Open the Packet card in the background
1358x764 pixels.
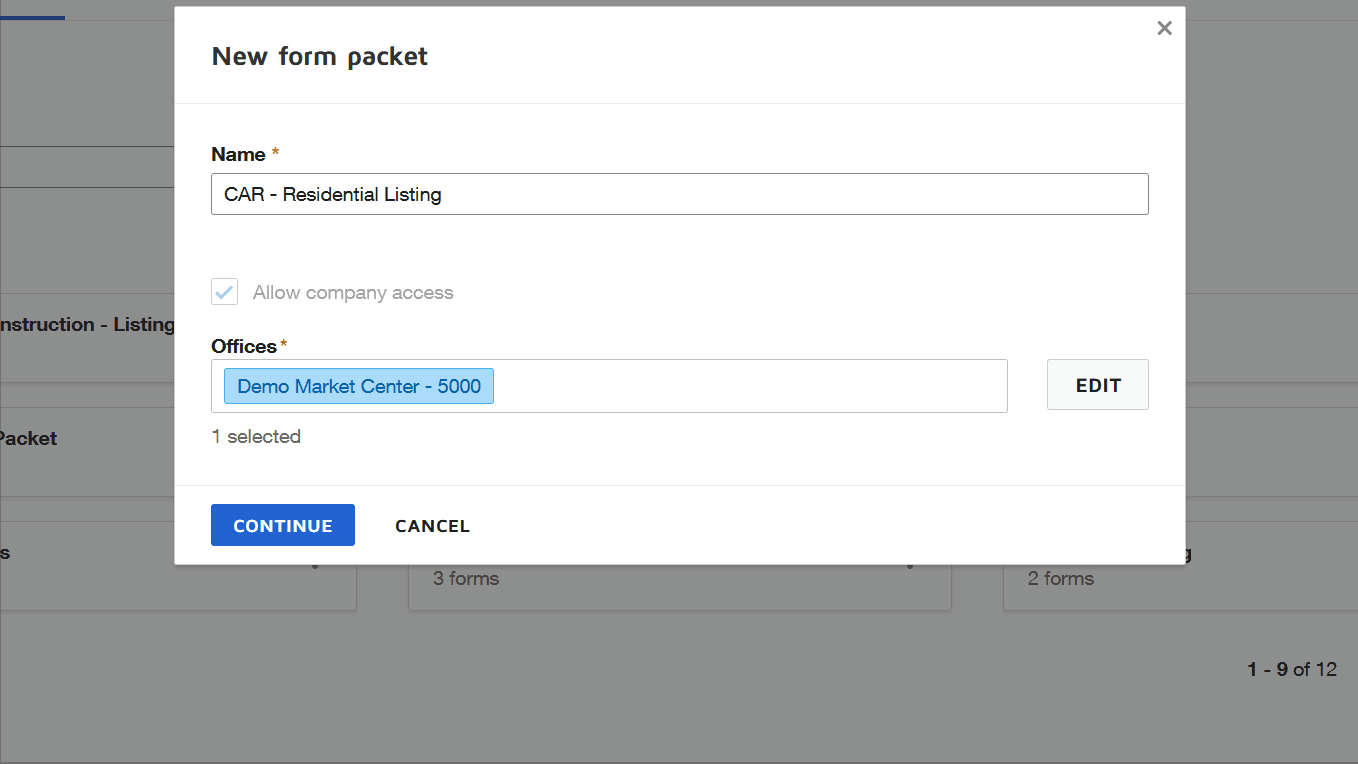(30, 438)
